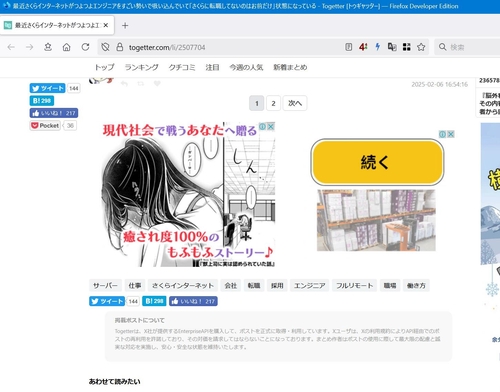Click the 掲載ポストについて heading text
Screen dimensions: 500x392
(x=140, y=320)
